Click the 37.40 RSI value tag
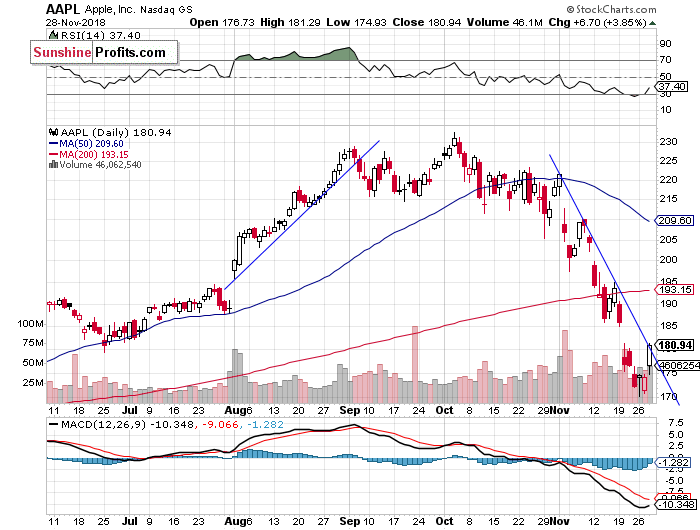Viewport: 700px width, 530px height. [x=672, y=86]
